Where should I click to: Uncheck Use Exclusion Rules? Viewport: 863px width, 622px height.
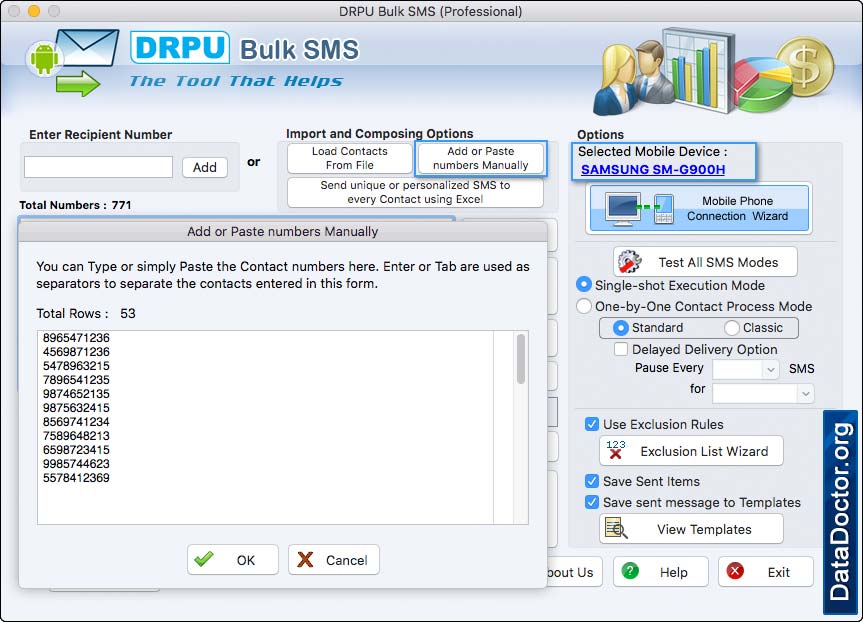click(592, 424)
